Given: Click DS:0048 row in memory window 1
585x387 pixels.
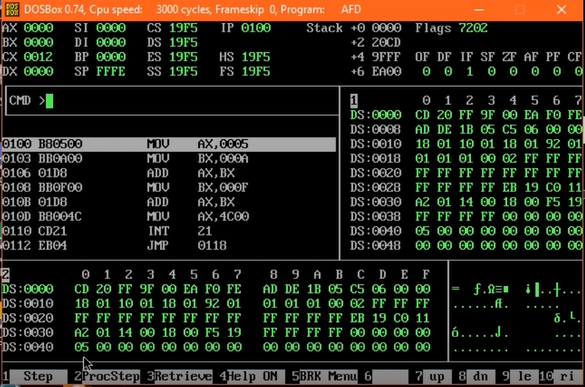Looking at the screenshot, I should tap(466, 246).
